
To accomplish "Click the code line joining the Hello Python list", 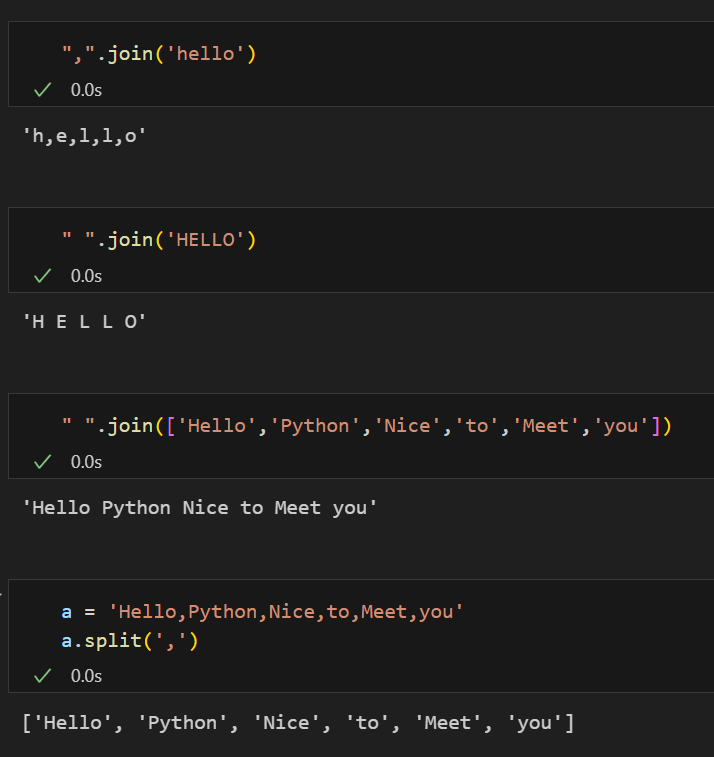I will coord(366,426).
